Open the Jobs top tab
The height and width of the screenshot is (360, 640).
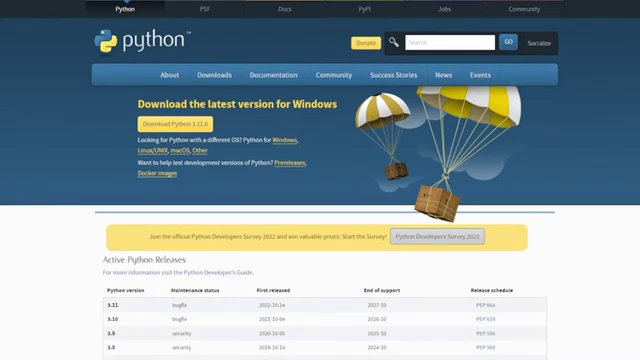[444, 9]
